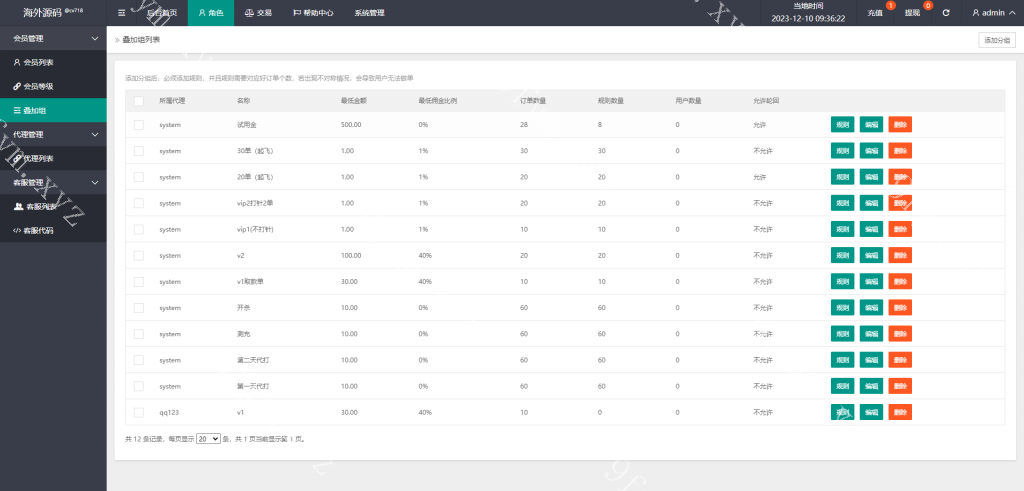Click 编辑 for the qq123 row
The image size is (1024, 491).
point(871,412)
